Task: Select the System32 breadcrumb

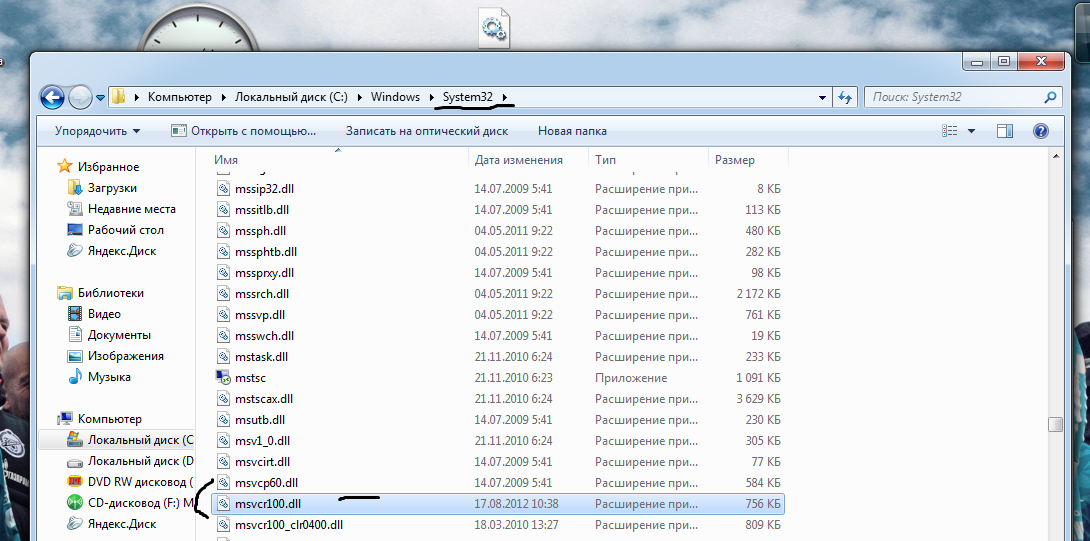Action: coord(468,97)
